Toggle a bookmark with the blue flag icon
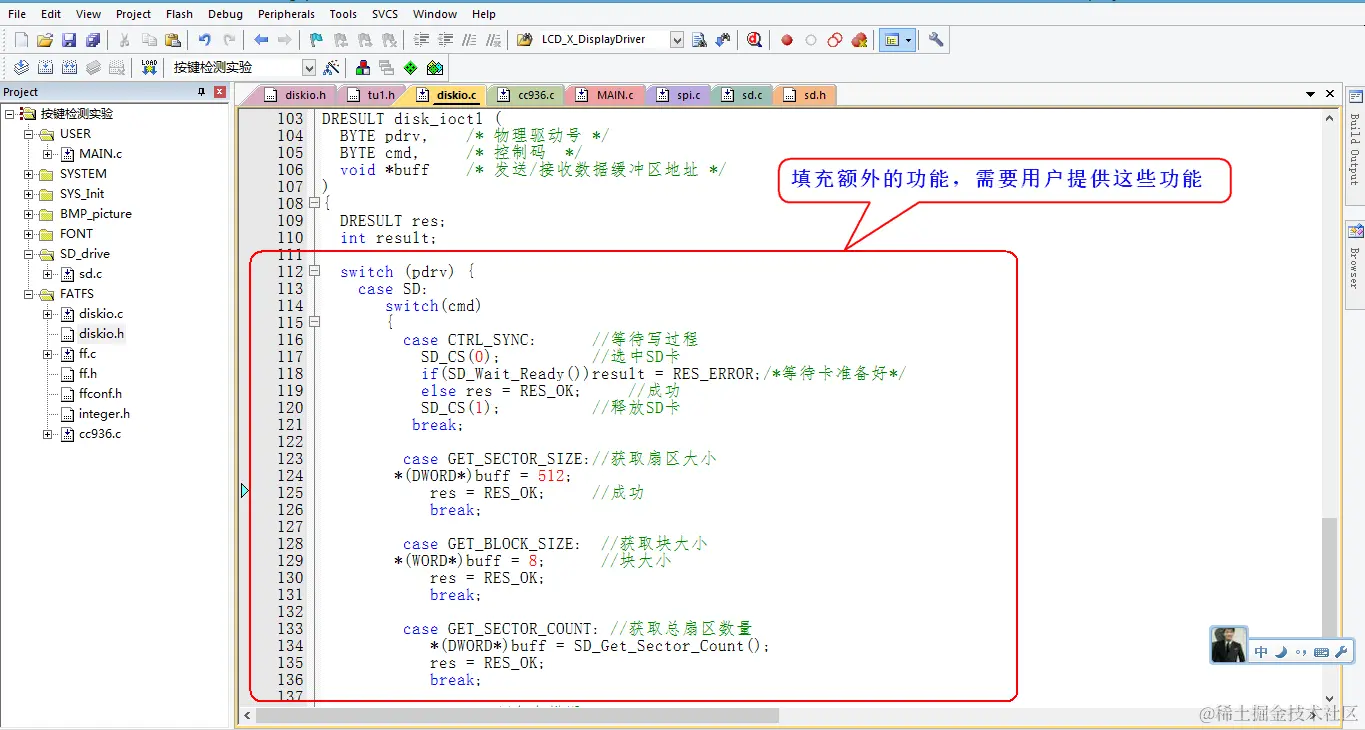The image size is (1365, 730). [315, 40]
